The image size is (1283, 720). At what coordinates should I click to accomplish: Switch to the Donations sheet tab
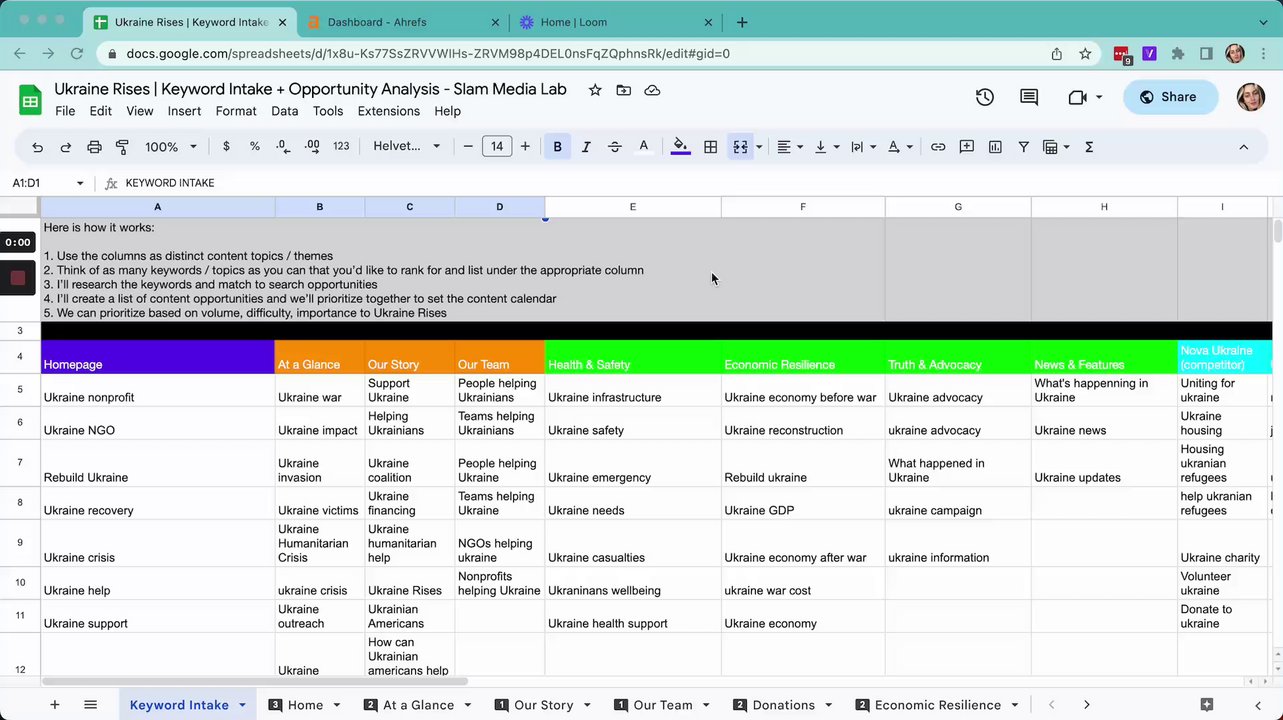pos(783,705)
